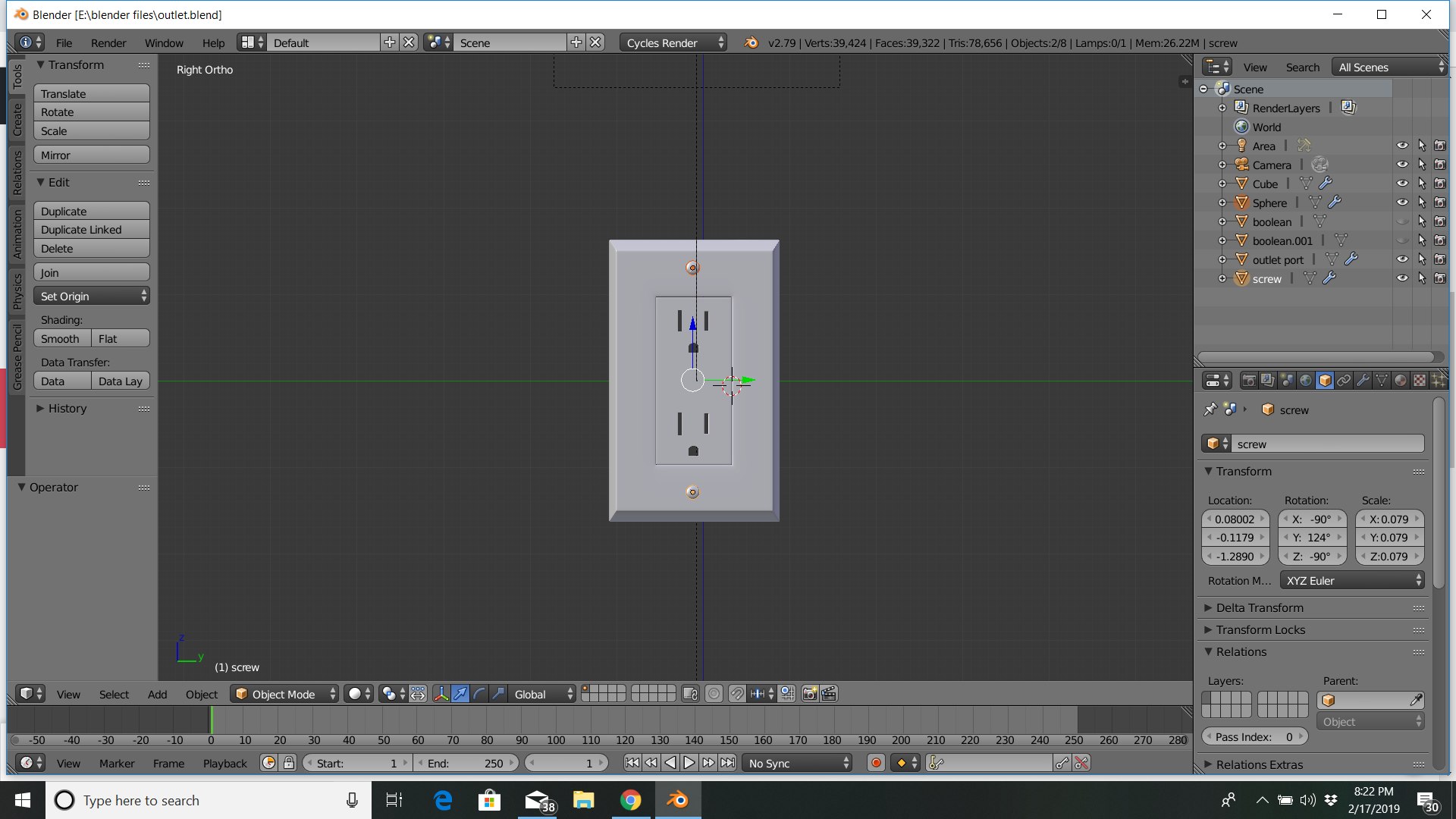Open the Set Origin dropdown

click(x=92, y=296)
